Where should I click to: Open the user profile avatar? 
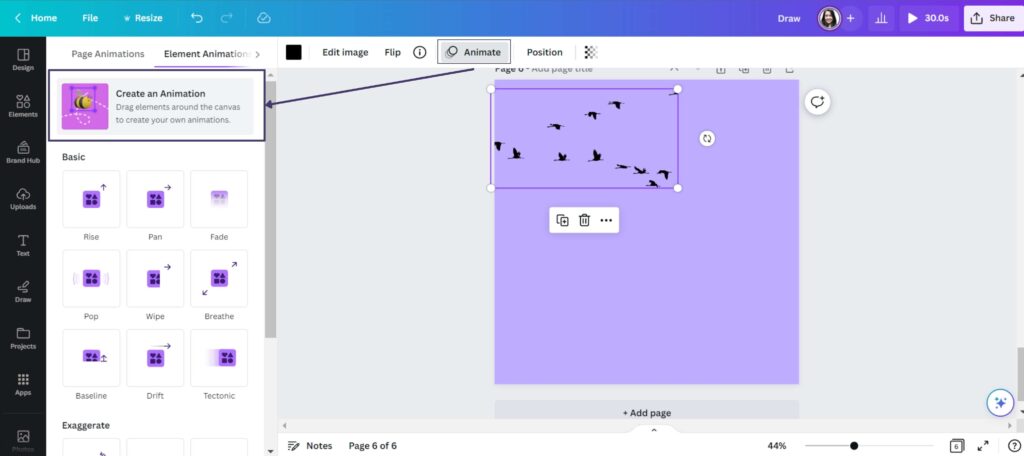pos(829,18)
